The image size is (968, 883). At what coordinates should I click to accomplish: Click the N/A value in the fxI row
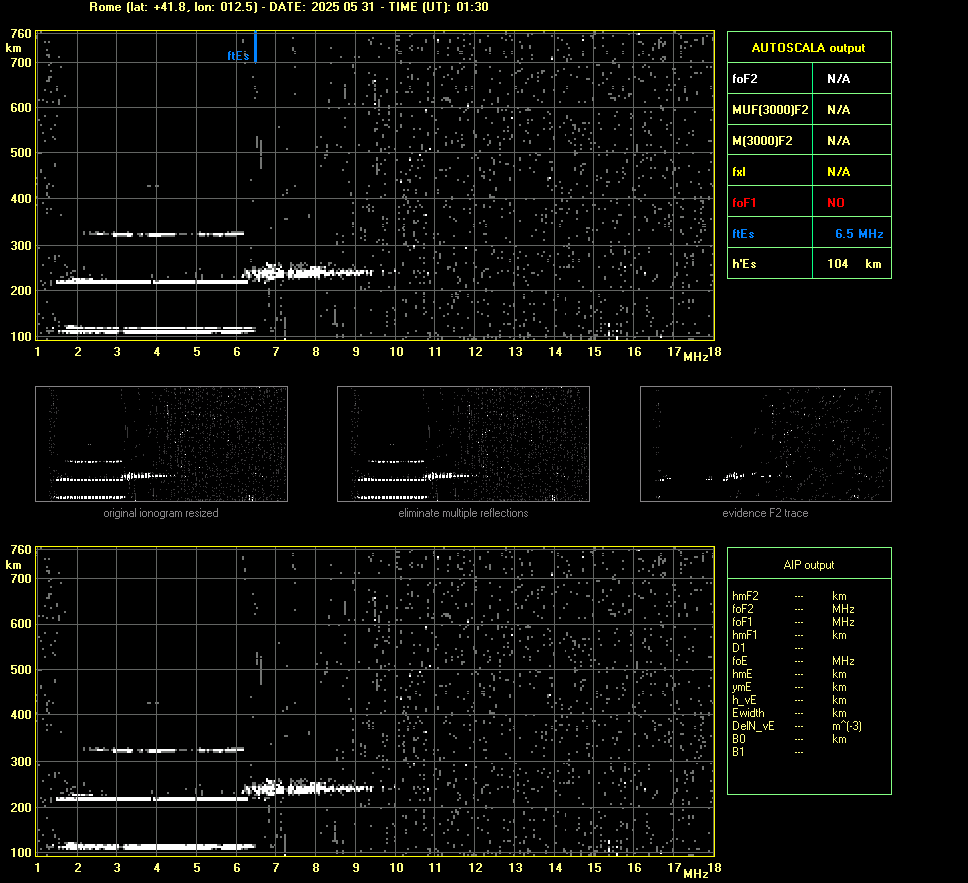point(838,172)
